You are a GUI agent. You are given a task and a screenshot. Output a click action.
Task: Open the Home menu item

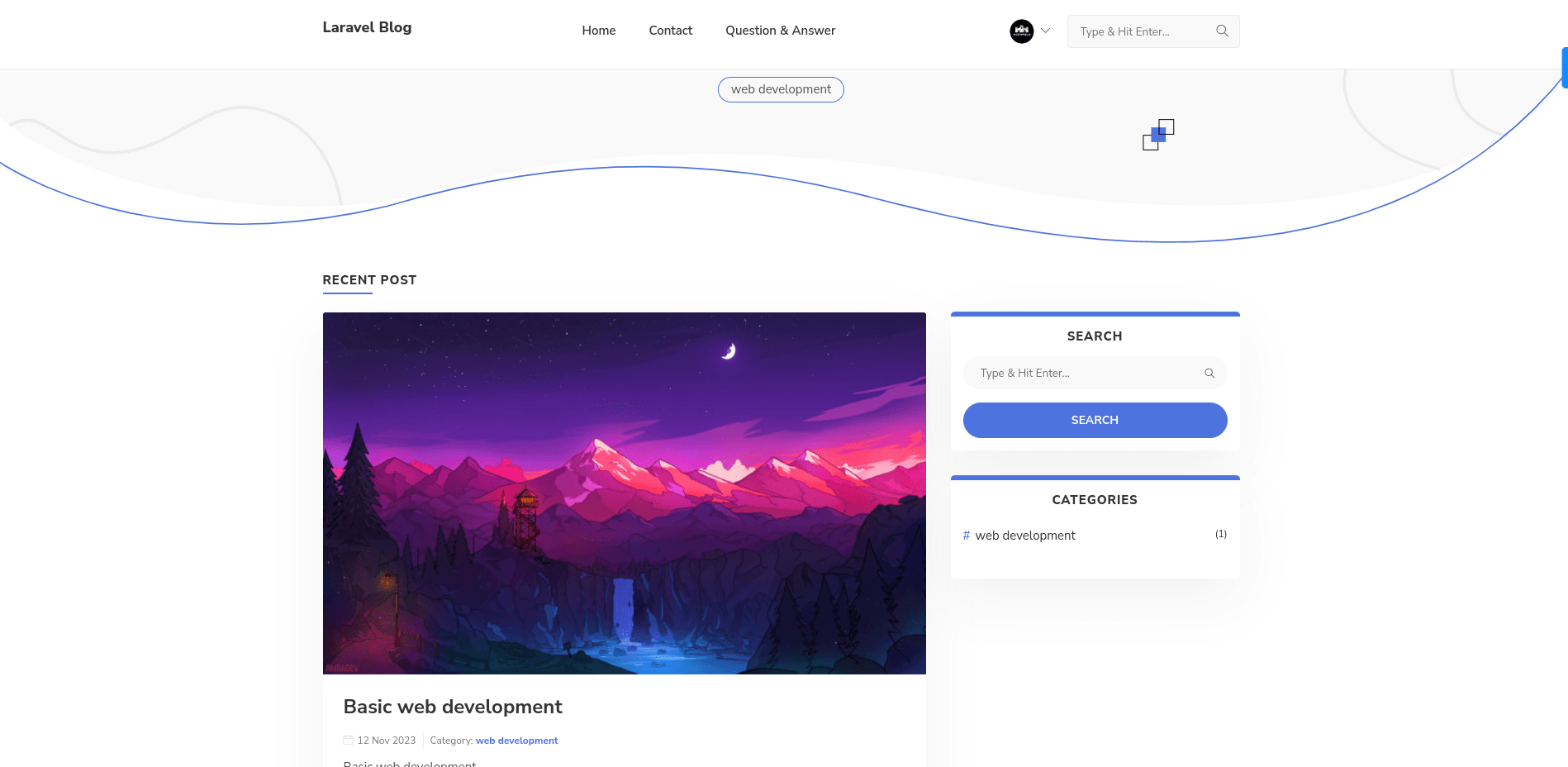598,31
